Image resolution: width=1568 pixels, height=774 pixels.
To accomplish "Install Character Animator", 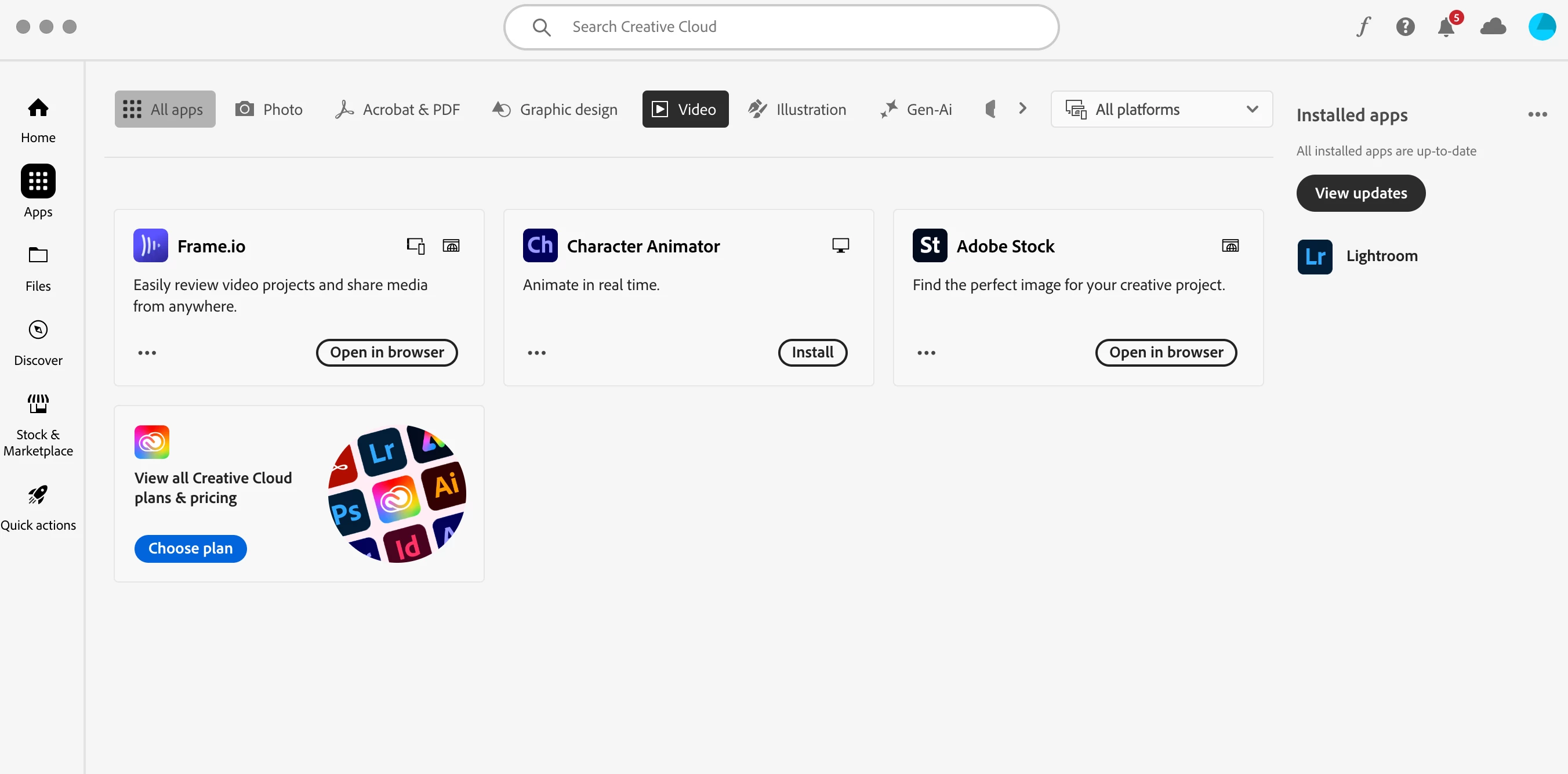I will point(812,352).
